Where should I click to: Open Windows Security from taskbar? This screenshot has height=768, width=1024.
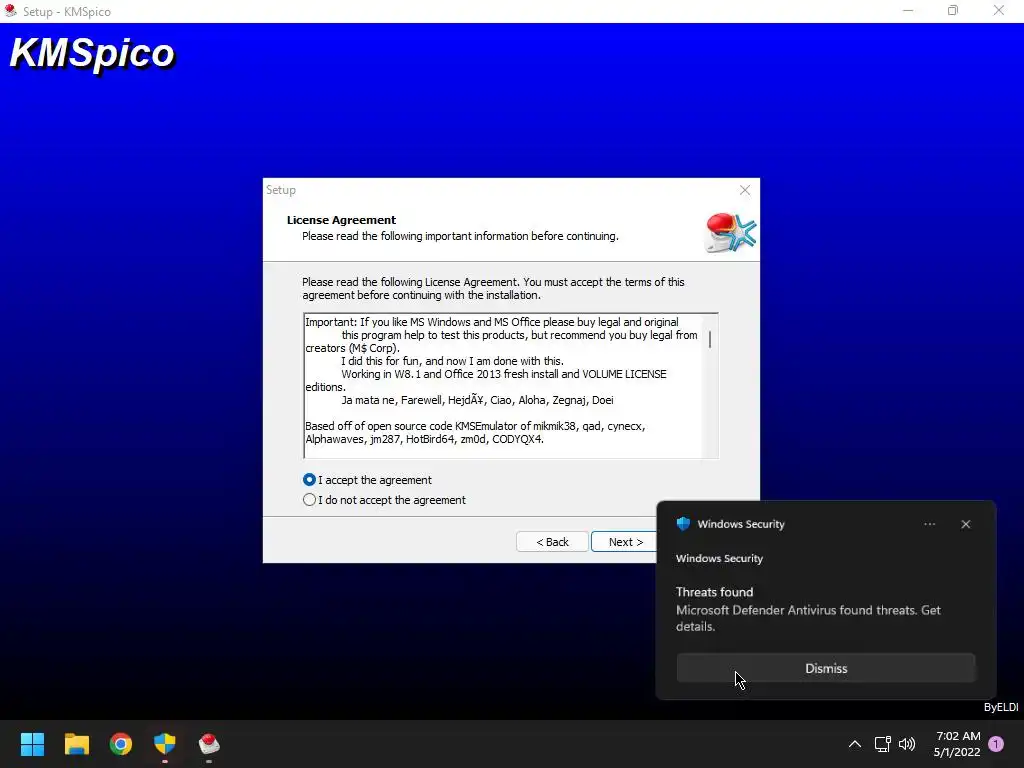[x=165, y=744]
